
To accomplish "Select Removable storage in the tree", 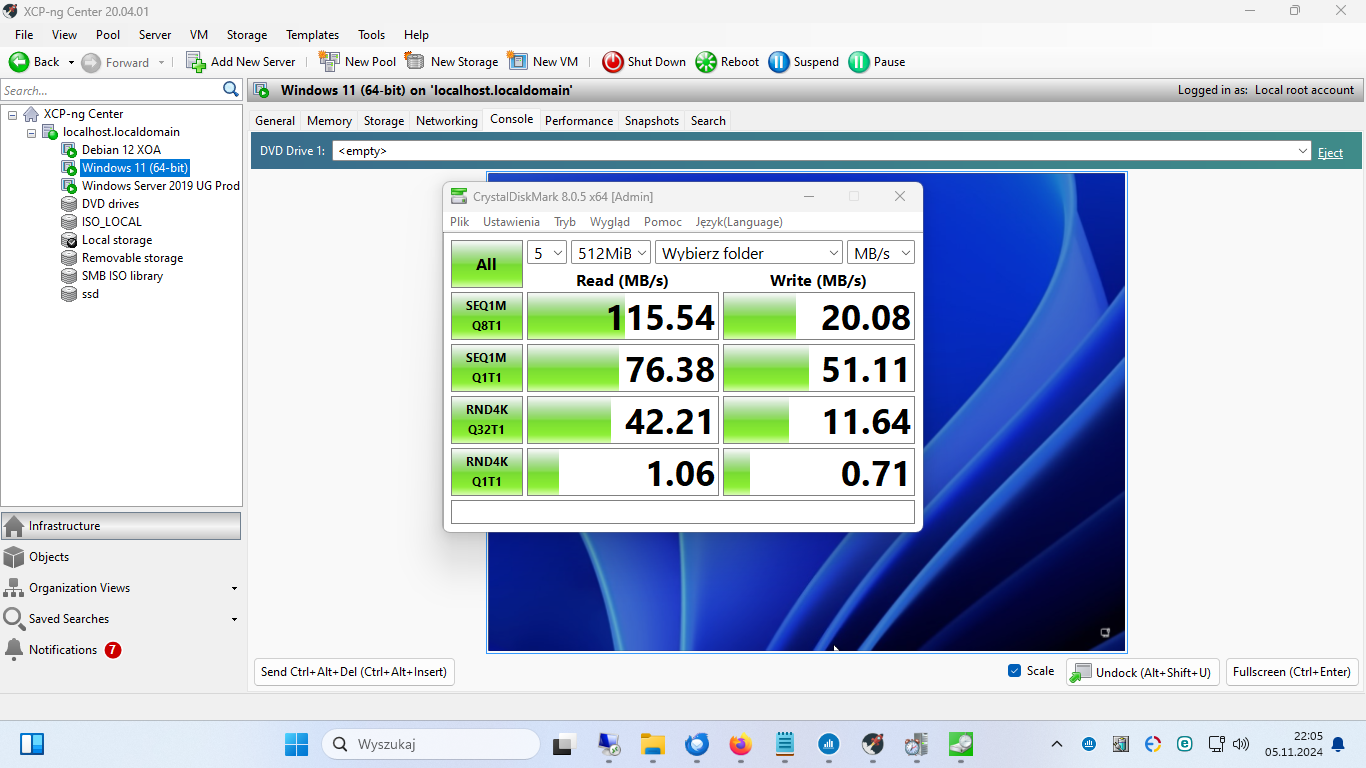I will [132, 258].
